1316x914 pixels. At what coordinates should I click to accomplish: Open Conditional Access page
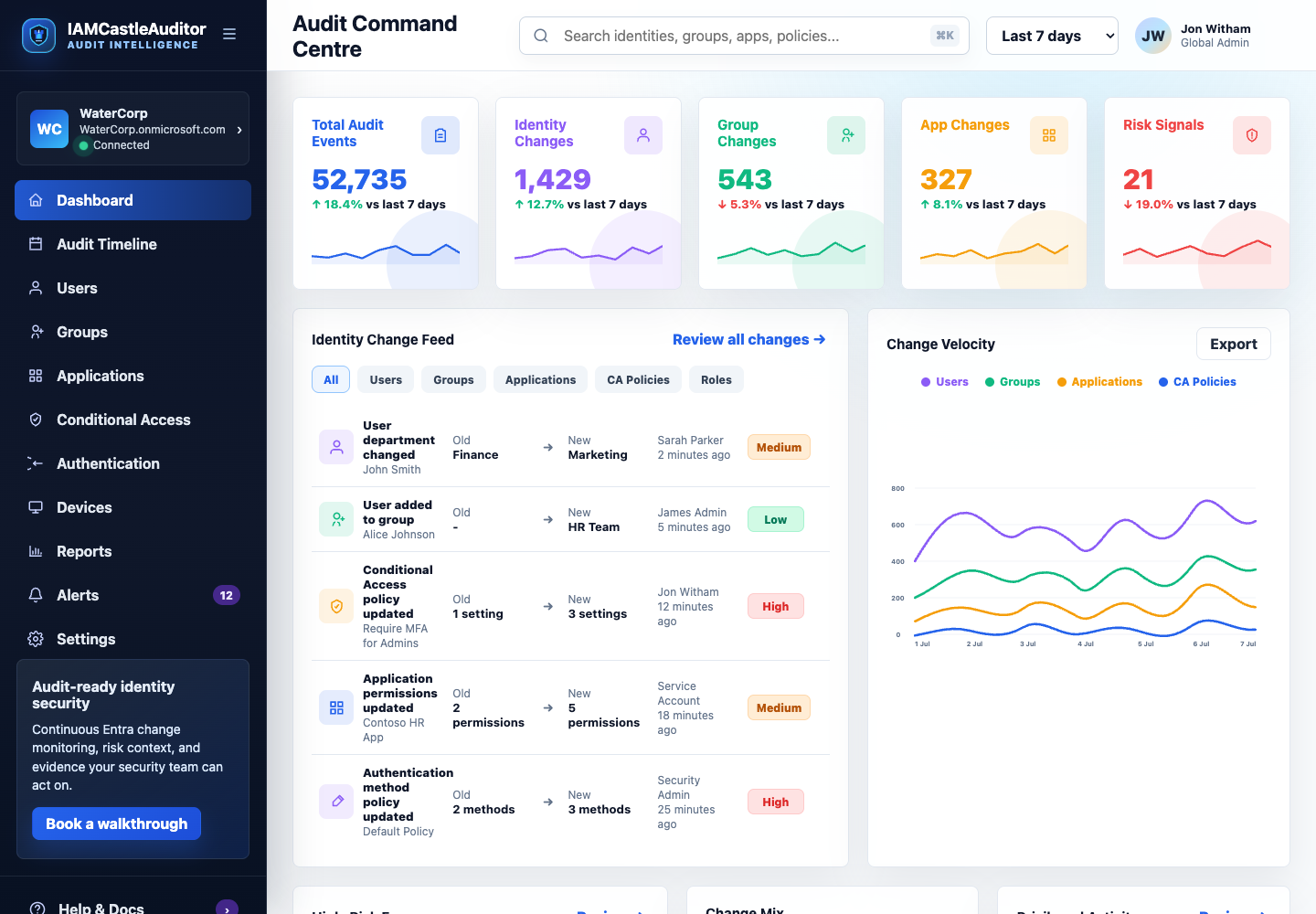pos(133,420)
